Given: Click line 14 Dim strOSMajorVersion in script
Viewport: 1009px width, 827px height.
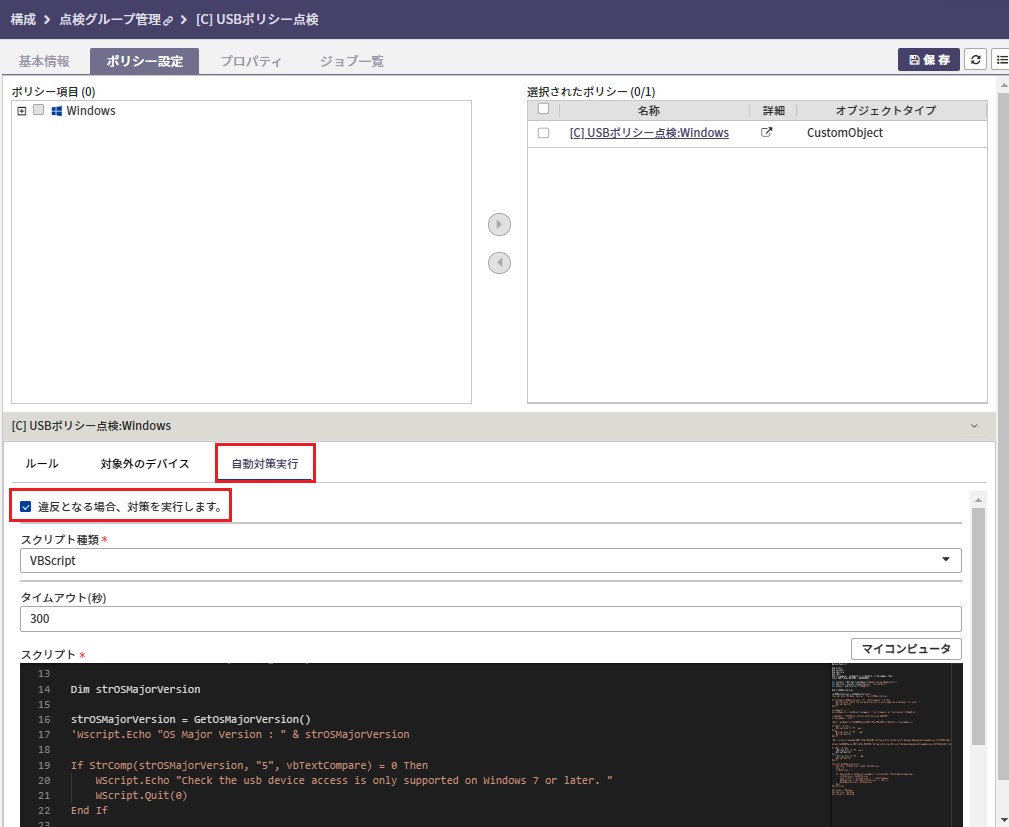Looking at the screenshot, I should pyautogui.click(x=135, y=689).
